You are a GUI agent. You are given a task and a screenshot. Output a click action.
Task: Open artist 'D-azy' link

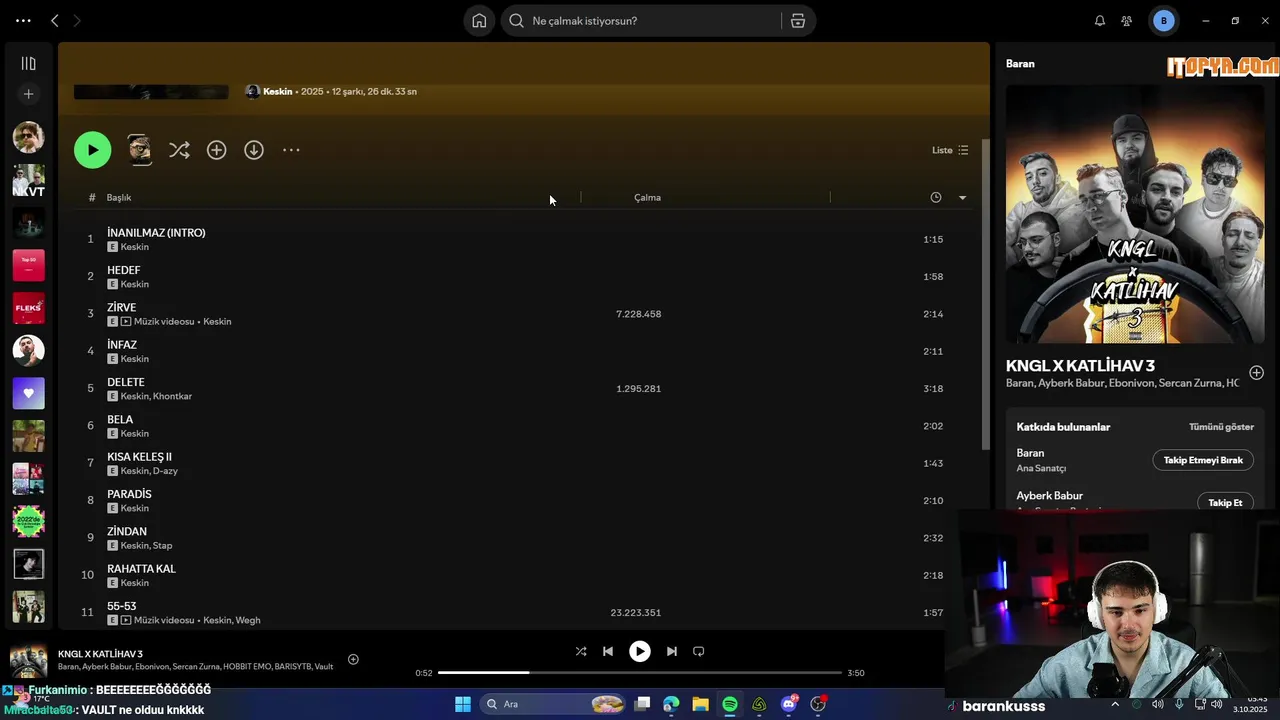[165, 471]
